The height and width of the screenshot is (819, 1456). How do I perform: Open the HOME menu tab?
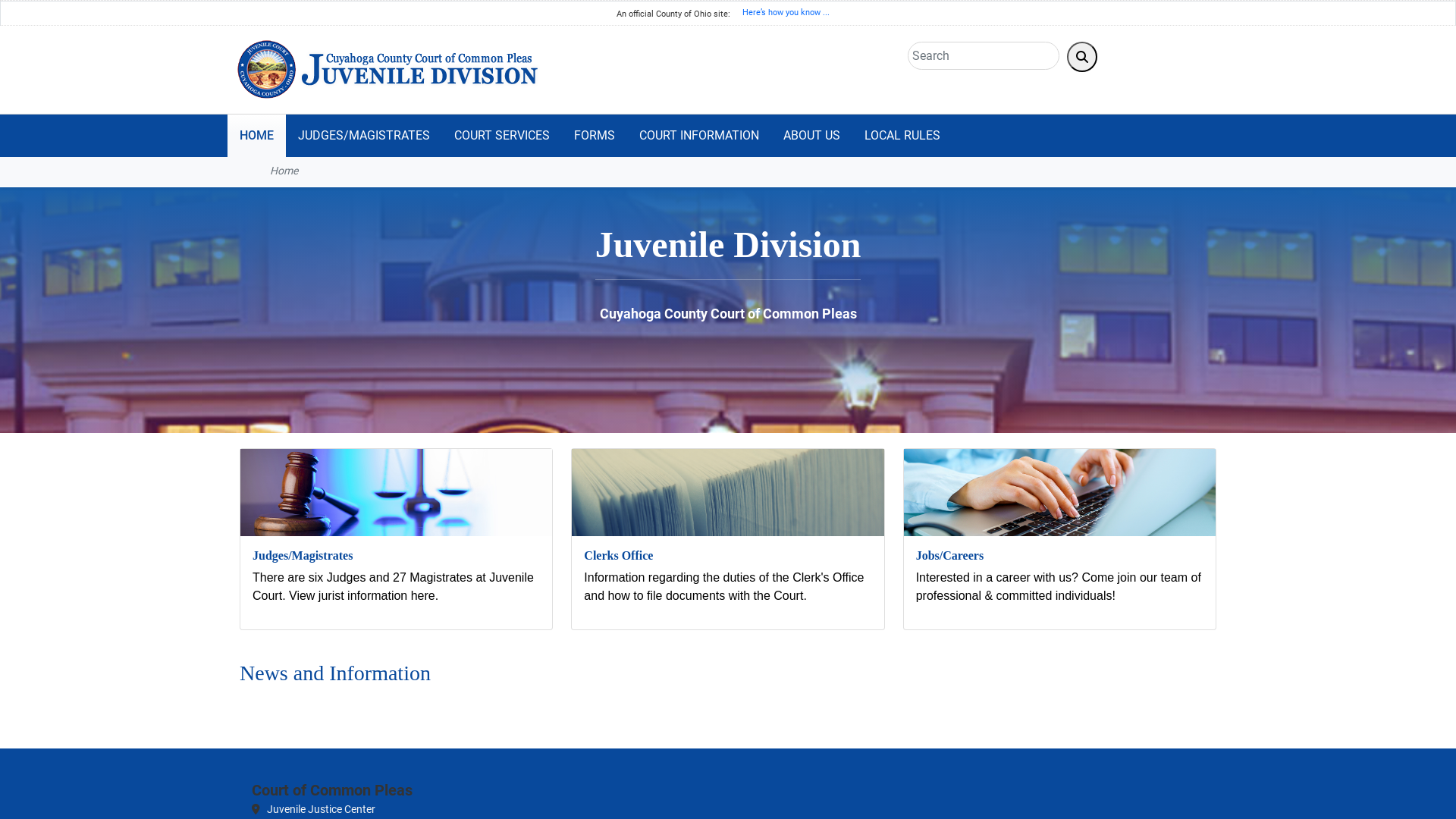click(x=256, y=136)
